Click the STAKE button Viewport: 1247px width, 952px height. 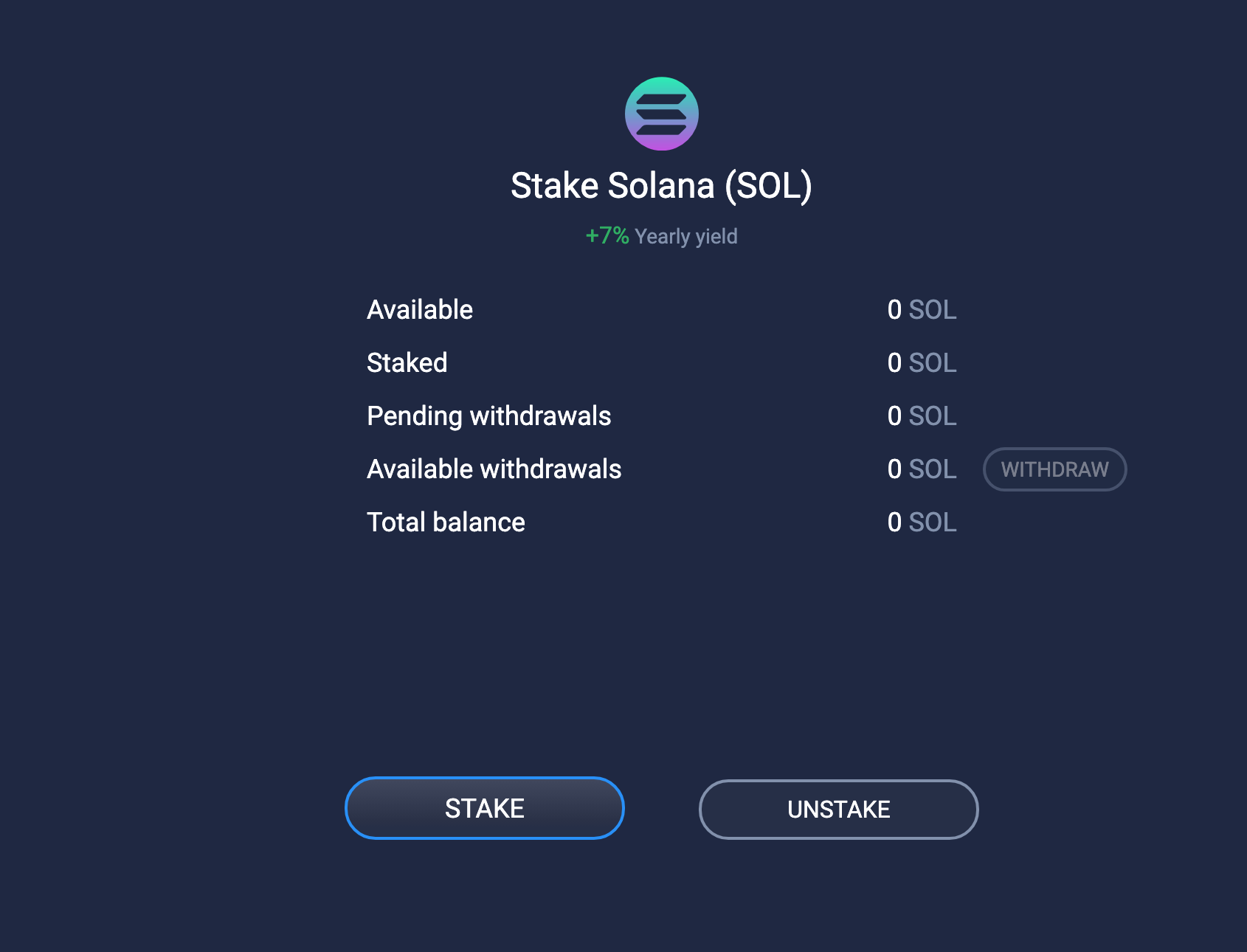[485, 808]
